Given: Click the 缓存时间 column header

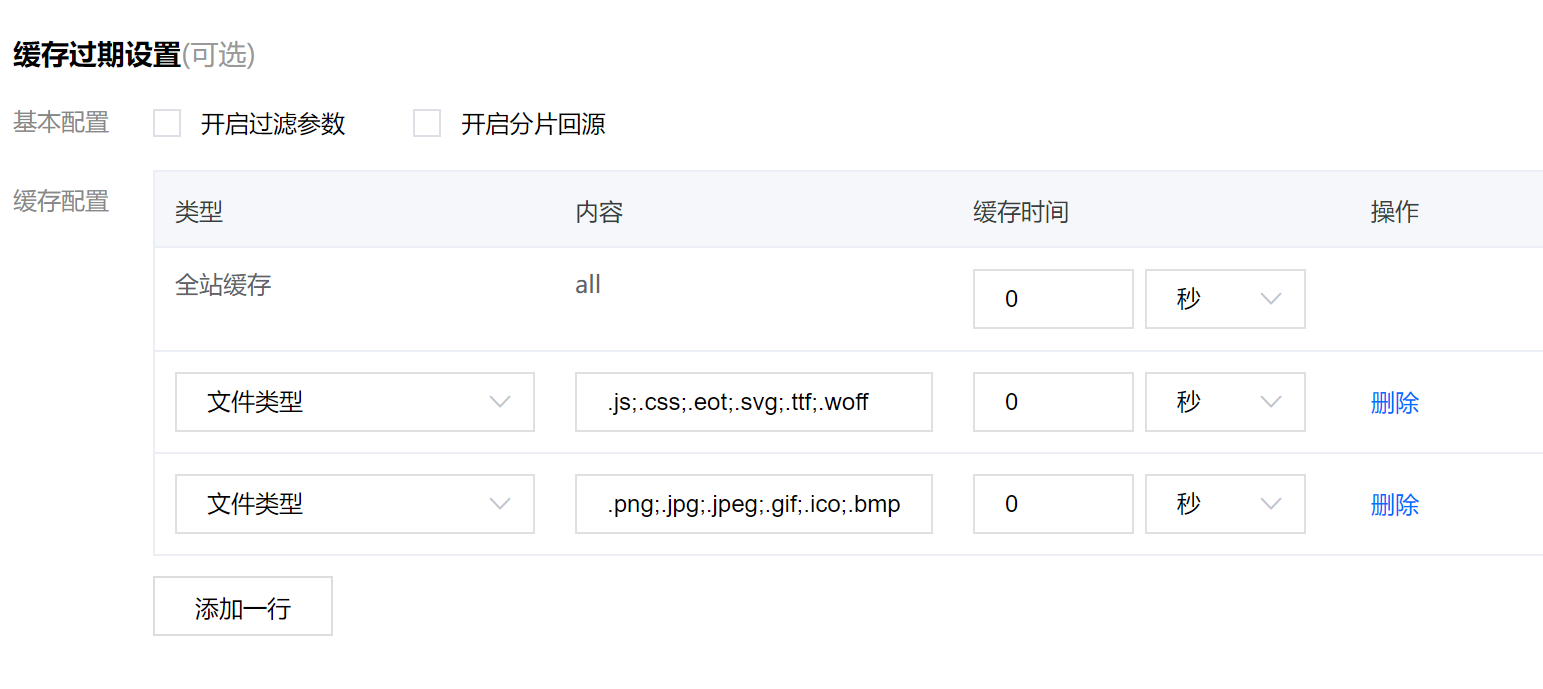Looking at the screenshot, I should (1021, 211).
